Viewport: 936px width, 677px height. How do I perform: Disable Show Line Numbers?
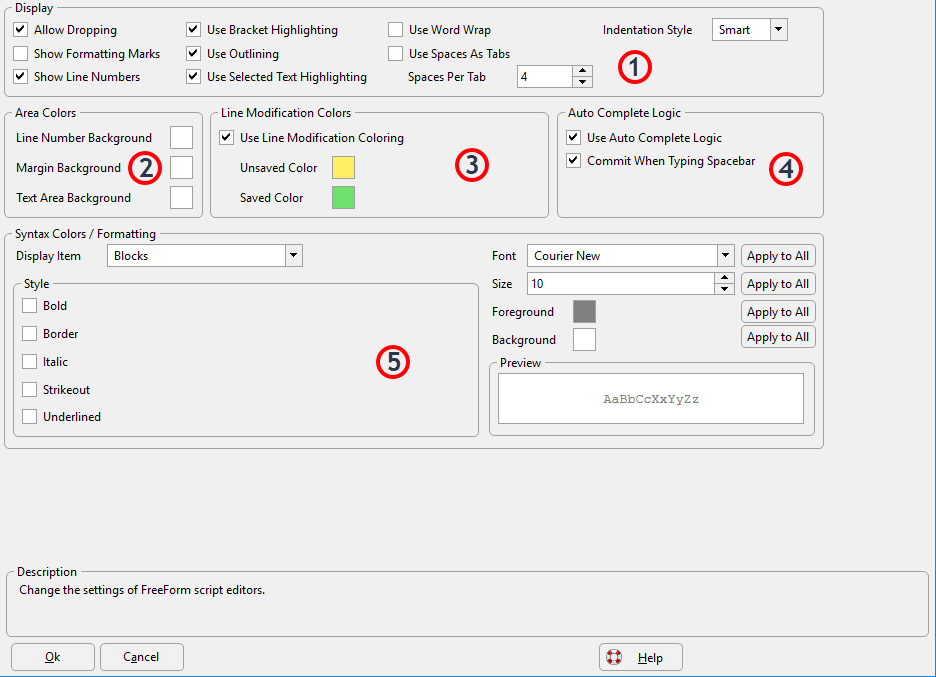coord(21,76)
